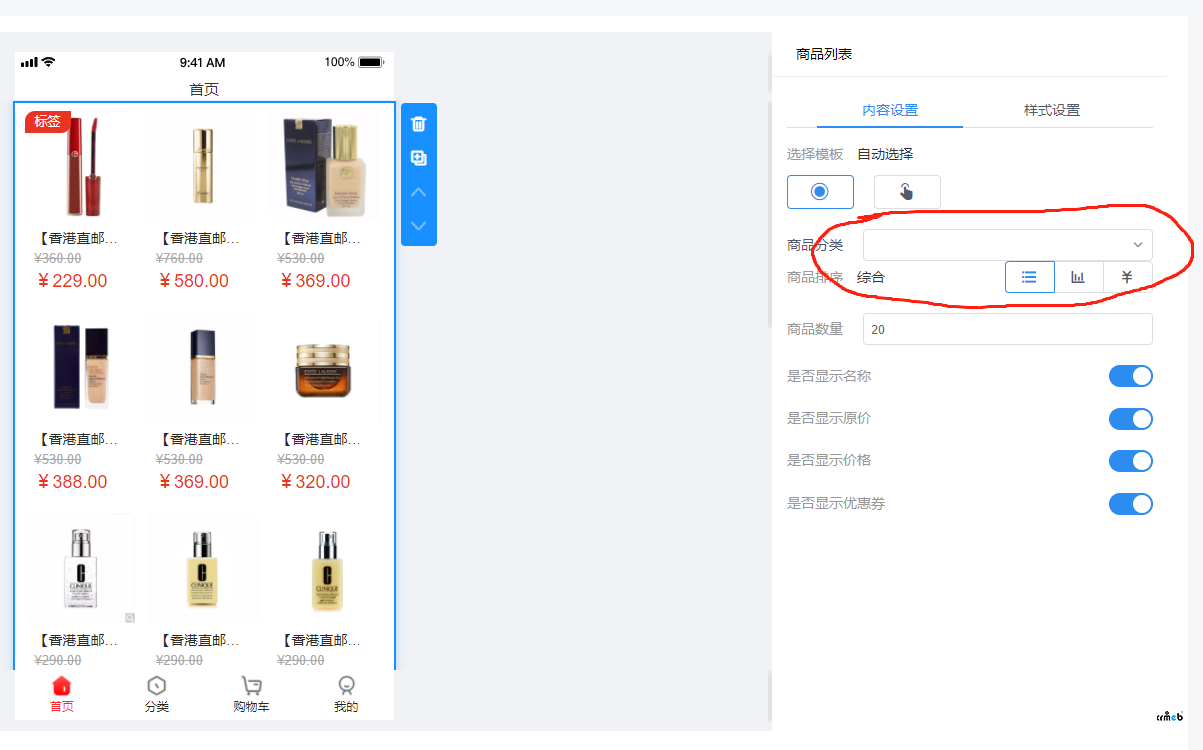Open the 商品分类 dropdown
1203x750 pixels.
click(x=1008, y=245)
